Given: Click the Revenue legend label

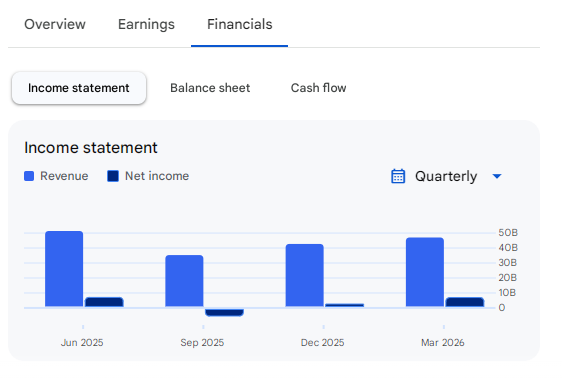Looking at the screenshot, I should (64, 176).
